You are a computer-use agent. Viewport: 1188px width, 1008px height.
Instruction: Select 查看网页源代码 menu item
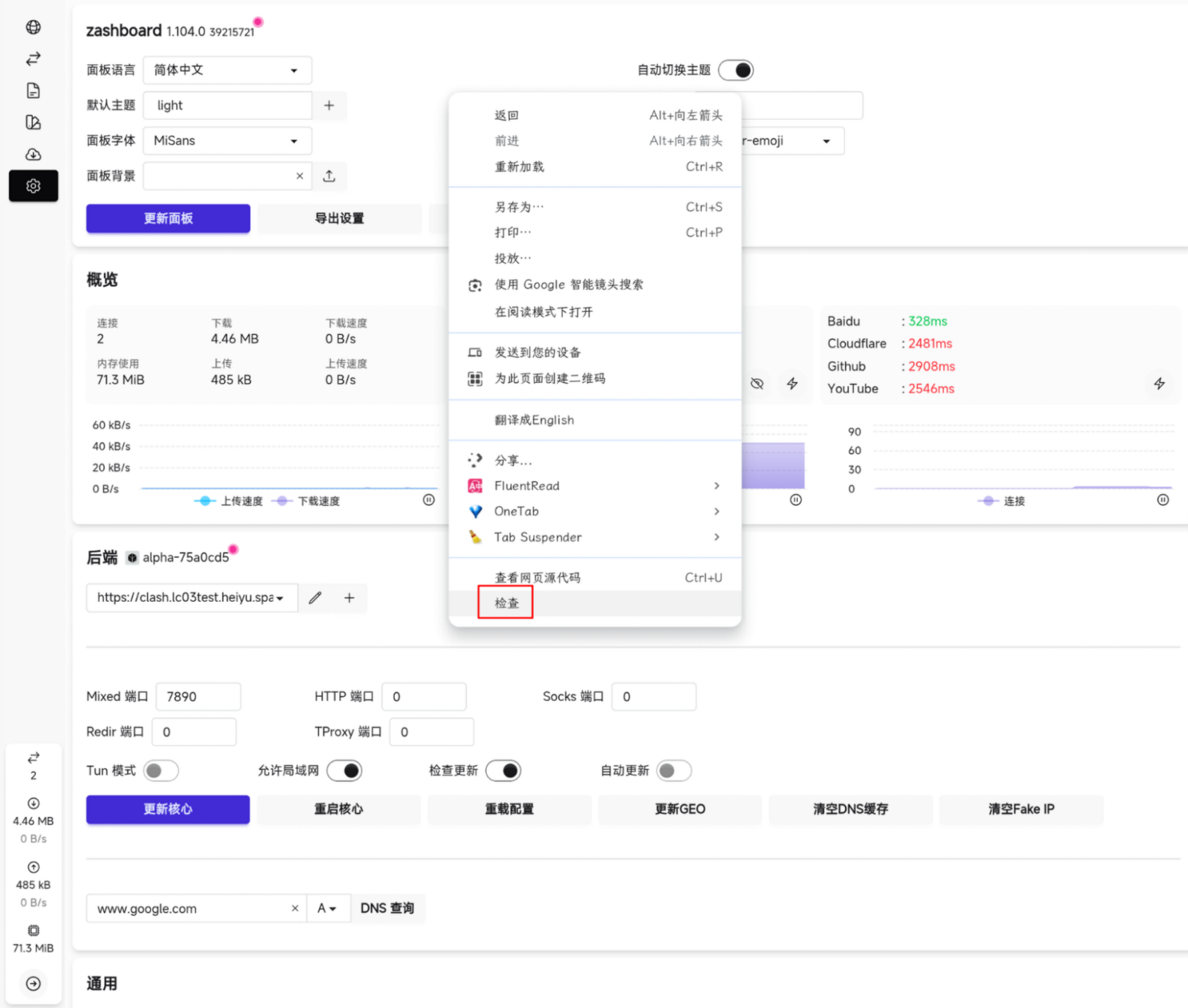(x=595, y=578)
